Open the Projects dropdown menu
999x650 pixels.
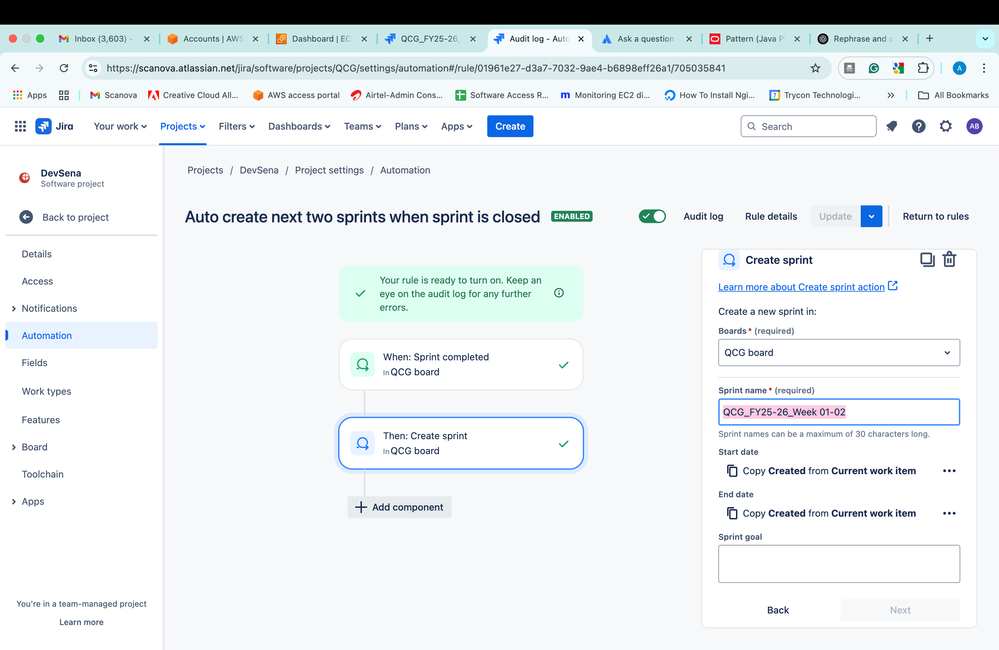pyautogui.click(x=182, y=126)
